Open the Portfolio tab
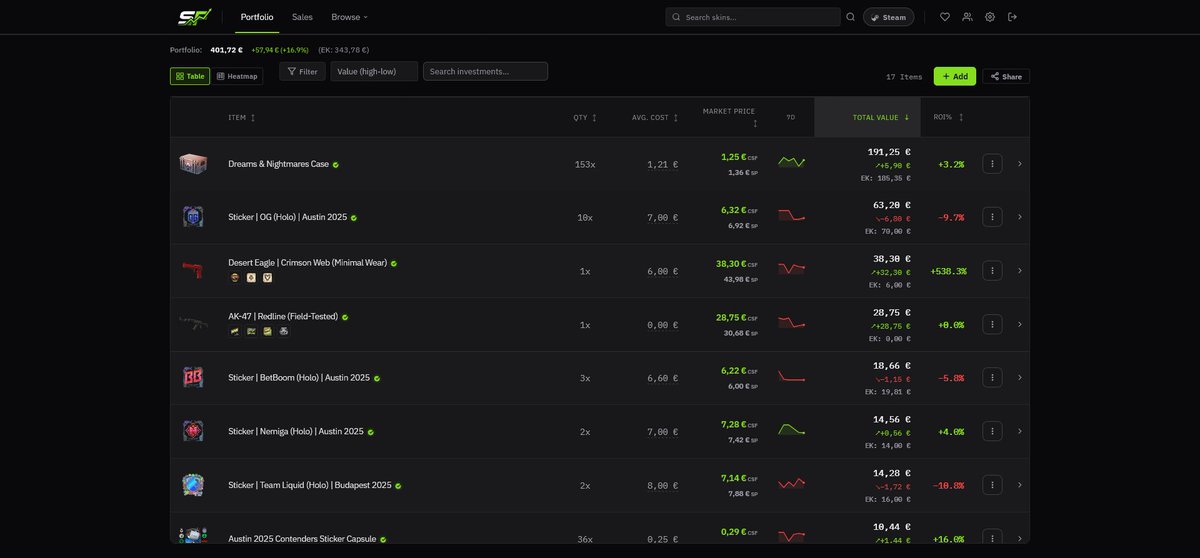This screenshot has height=558, width=1200. (257, 17)
